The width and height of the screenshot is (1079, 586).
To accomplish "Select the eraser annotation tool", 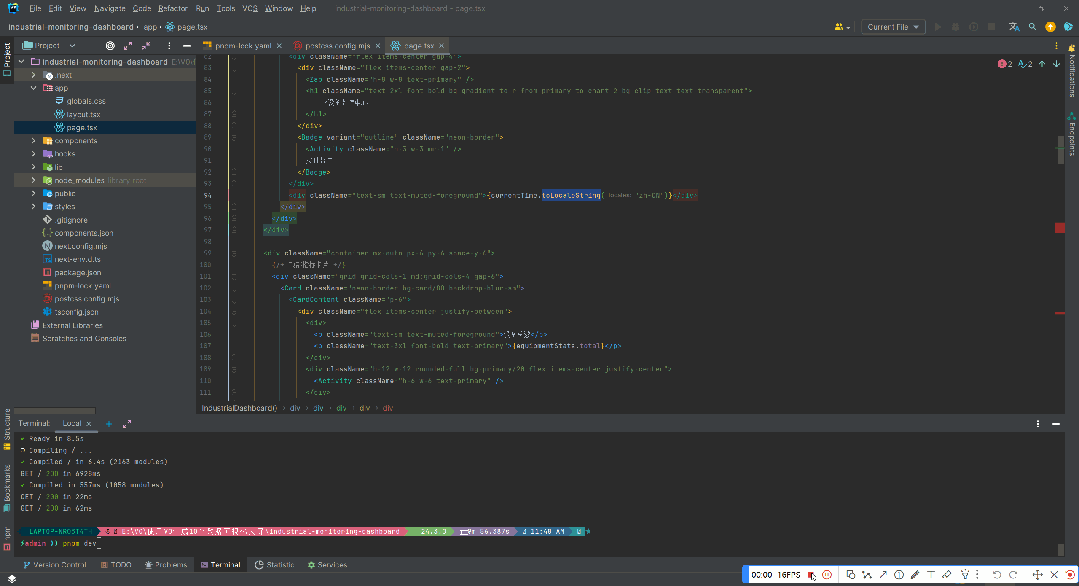I will (947, 575).
